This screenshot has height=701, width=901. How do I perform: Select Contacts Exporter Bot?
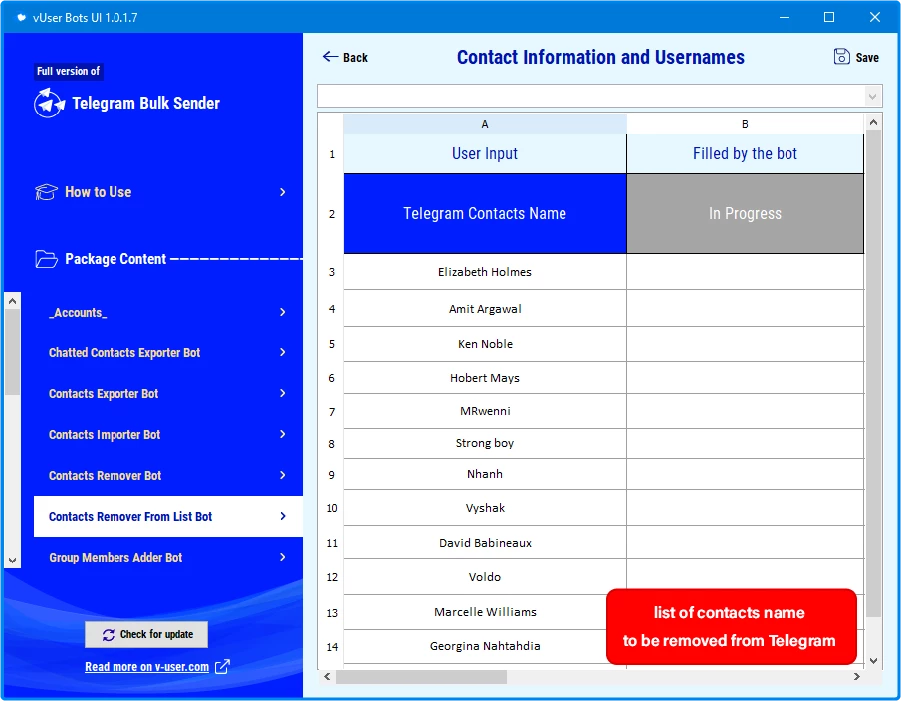(x=168, y=394)
